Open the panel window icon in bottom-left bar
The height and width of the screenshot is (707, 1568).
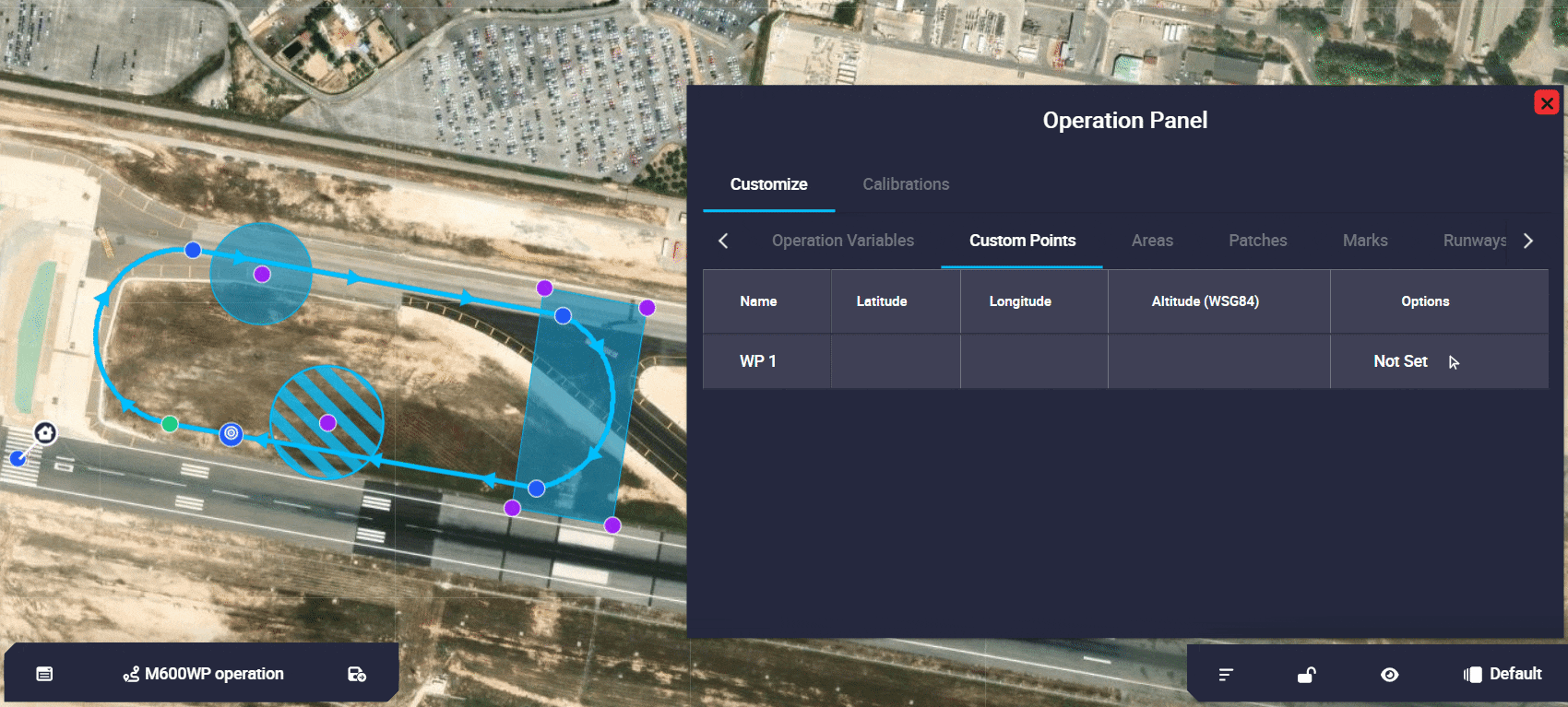44,674
